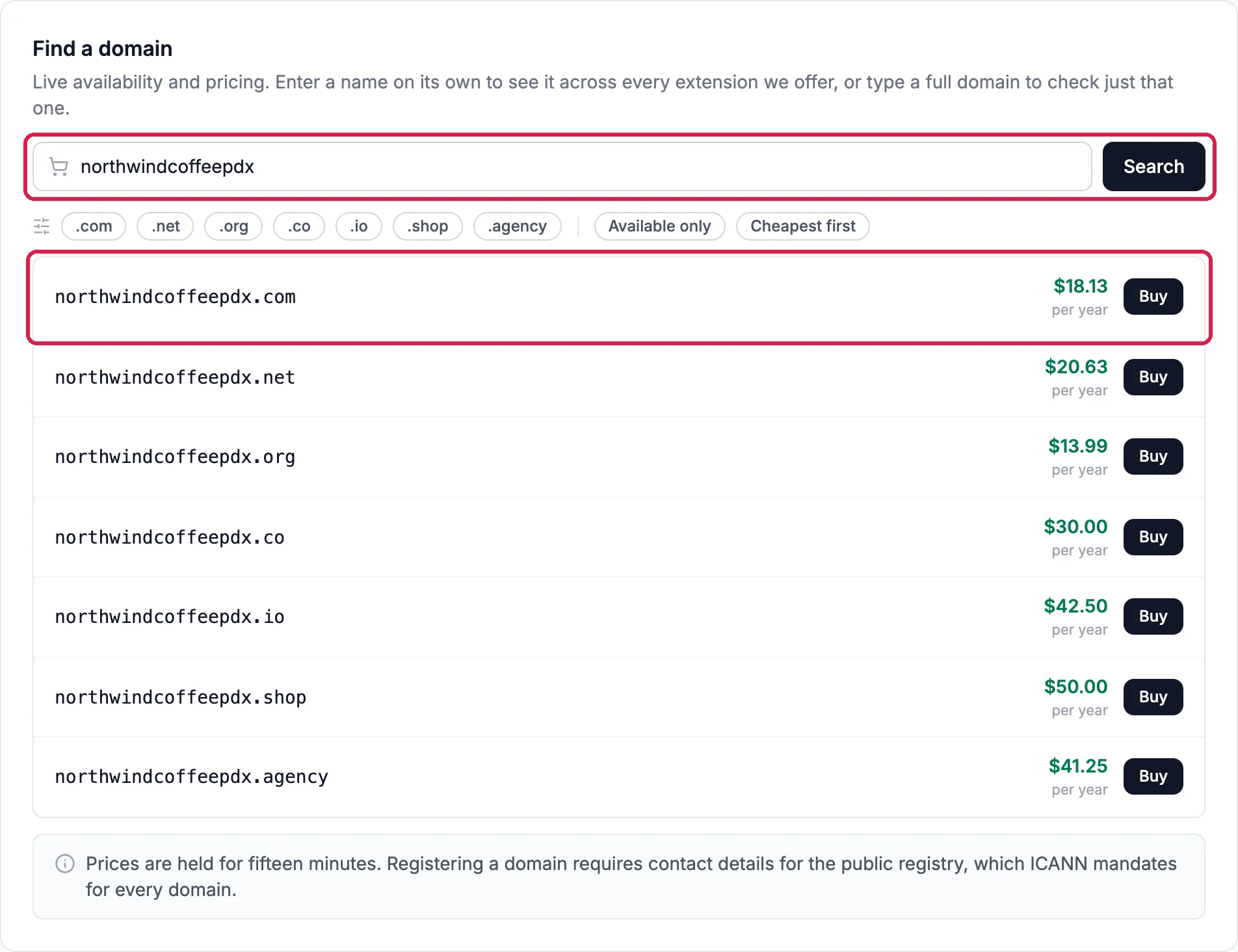1238x952 pixels.
Task: Click the $13.99 price
Action: (1078, 446)
